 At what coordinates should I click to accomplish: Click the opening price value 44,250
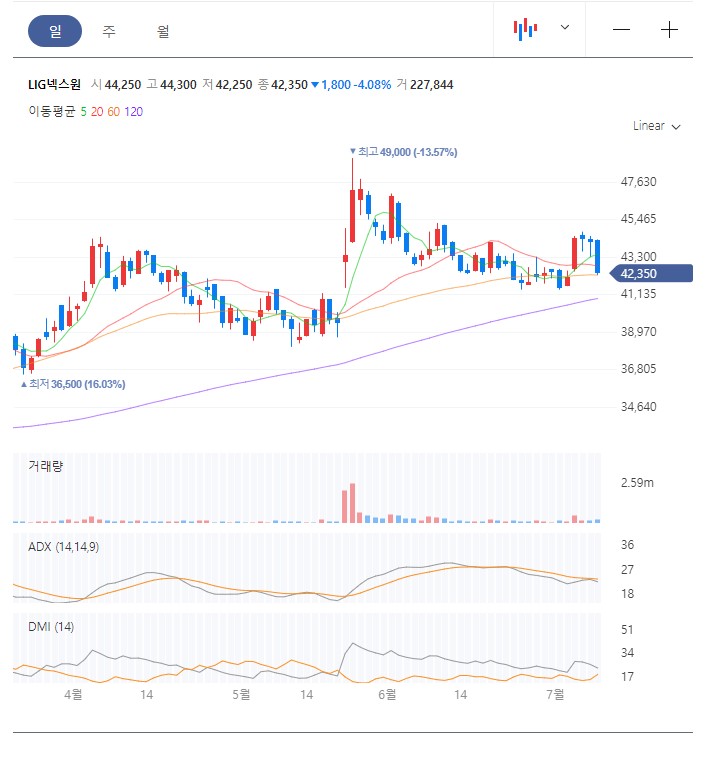(123, 85)
